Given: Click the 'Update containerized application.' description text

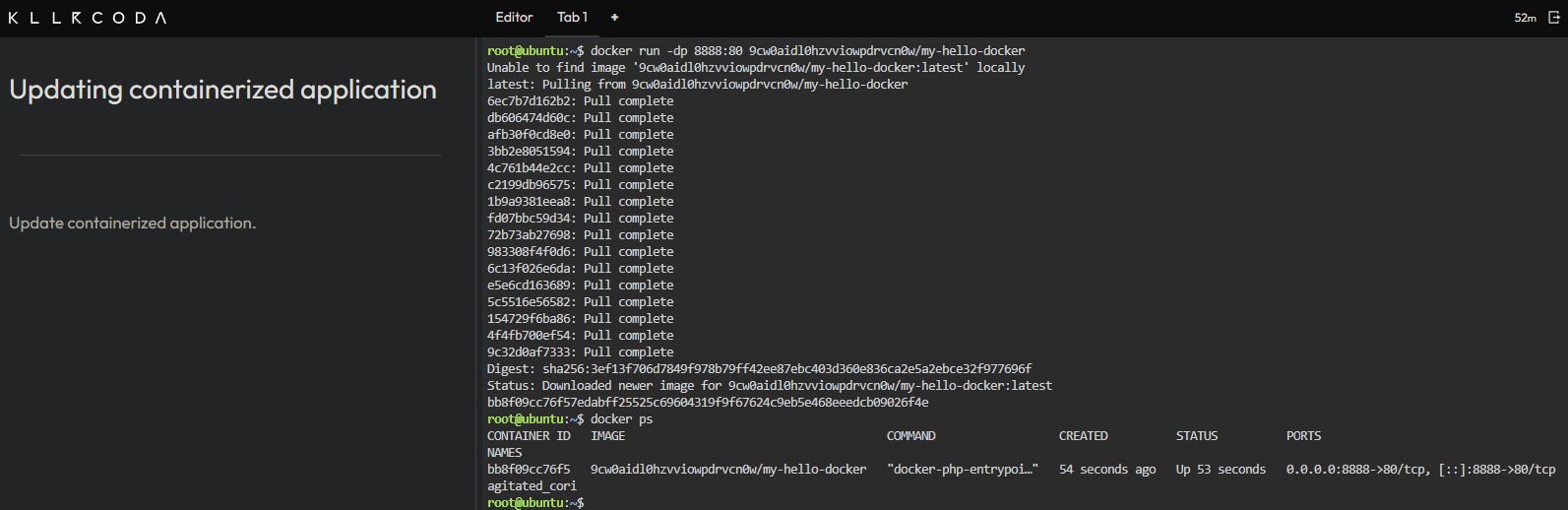Looking at the screenshot, I should (x=132, y=223).
